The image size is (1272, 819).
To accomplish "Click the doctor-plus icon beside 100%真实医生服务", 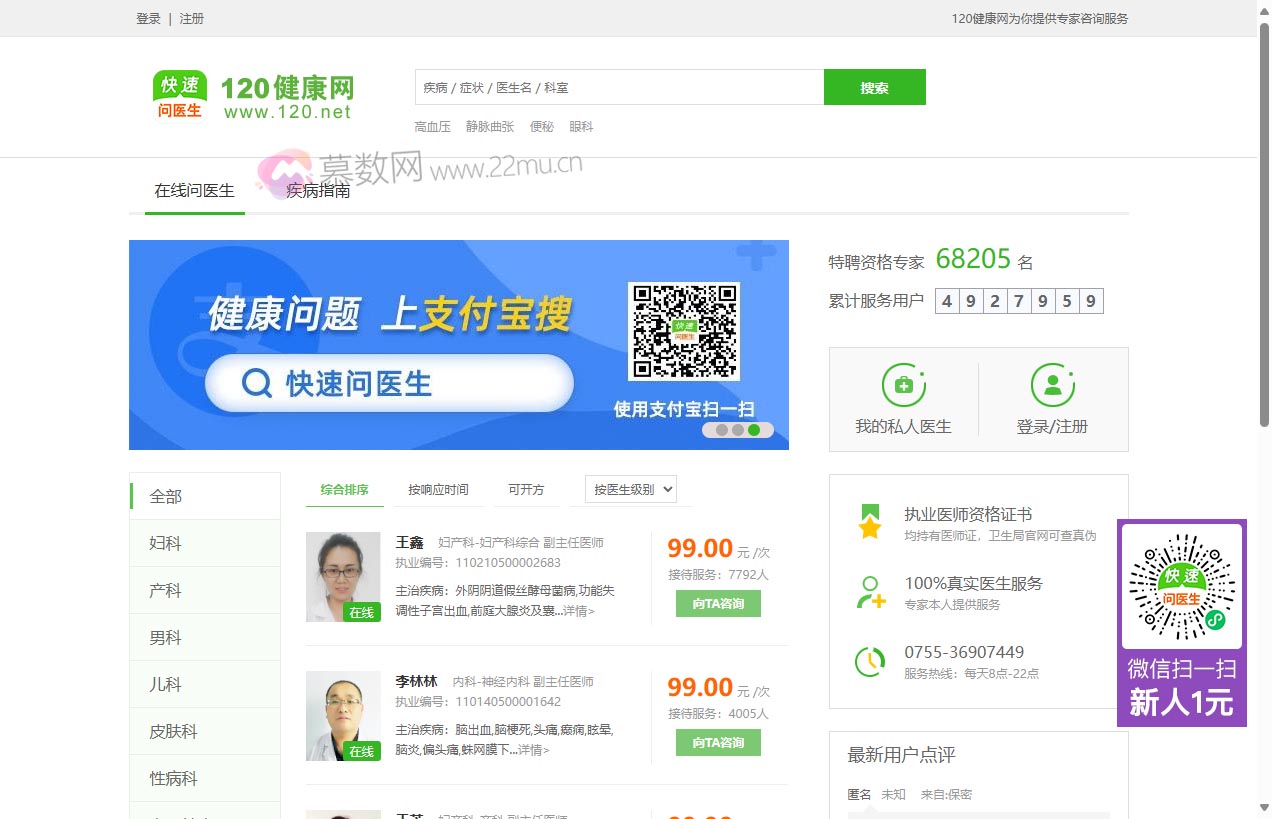I will click(x=869, y=592).
